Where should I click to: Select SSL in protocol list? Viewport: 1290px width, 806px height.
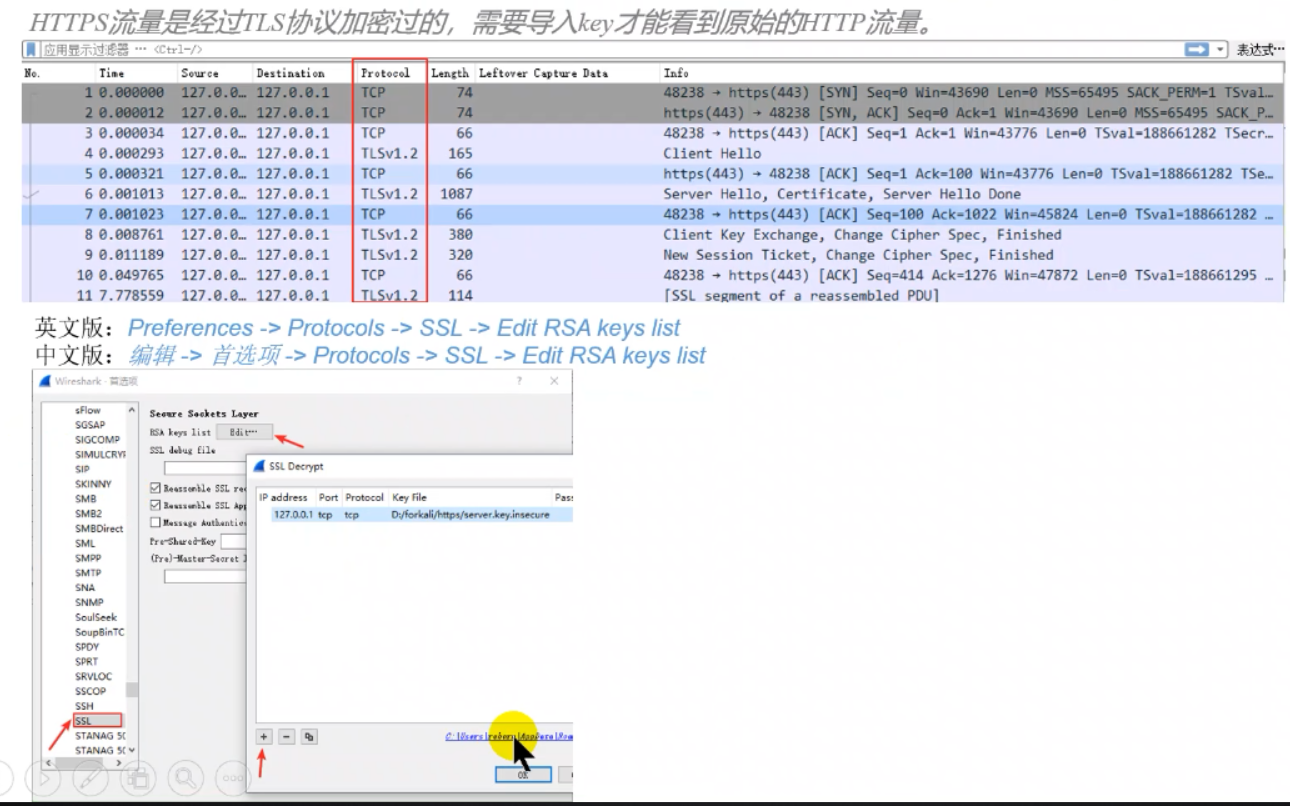(x=97, y=720)
